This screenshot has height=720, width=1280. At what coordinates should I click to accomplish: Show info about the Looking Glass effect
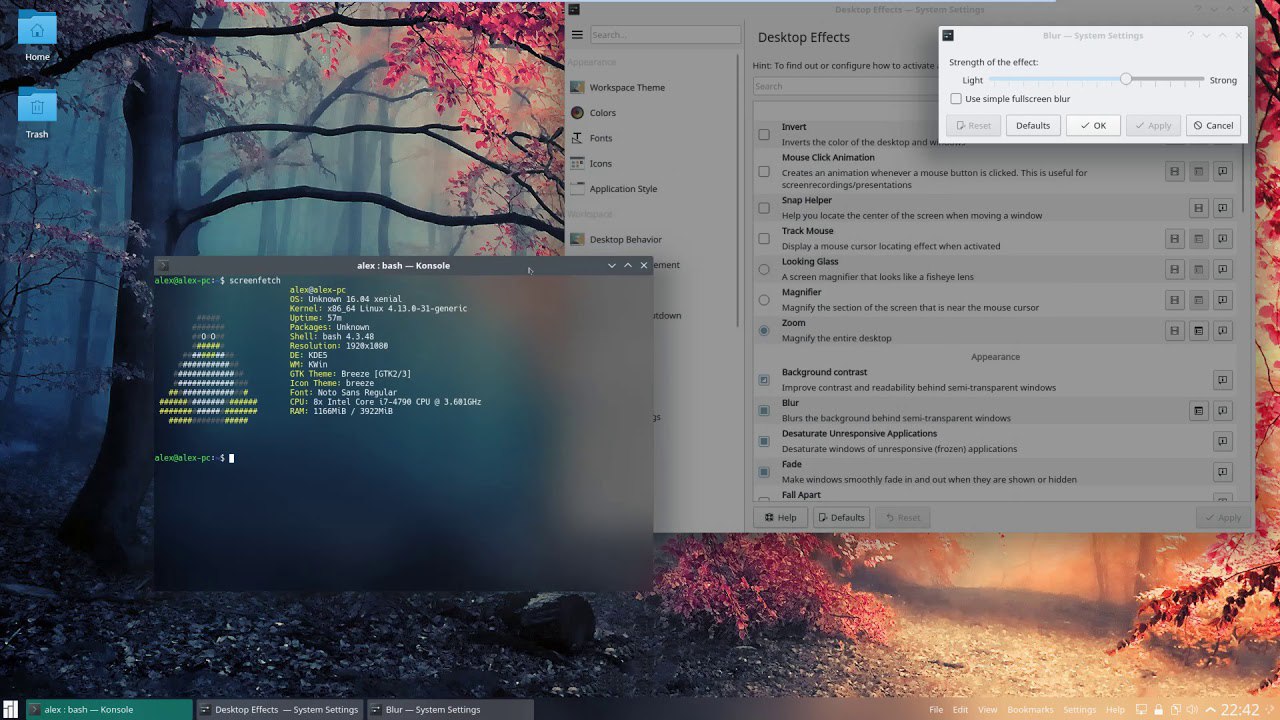click(x=1222, y=269)
